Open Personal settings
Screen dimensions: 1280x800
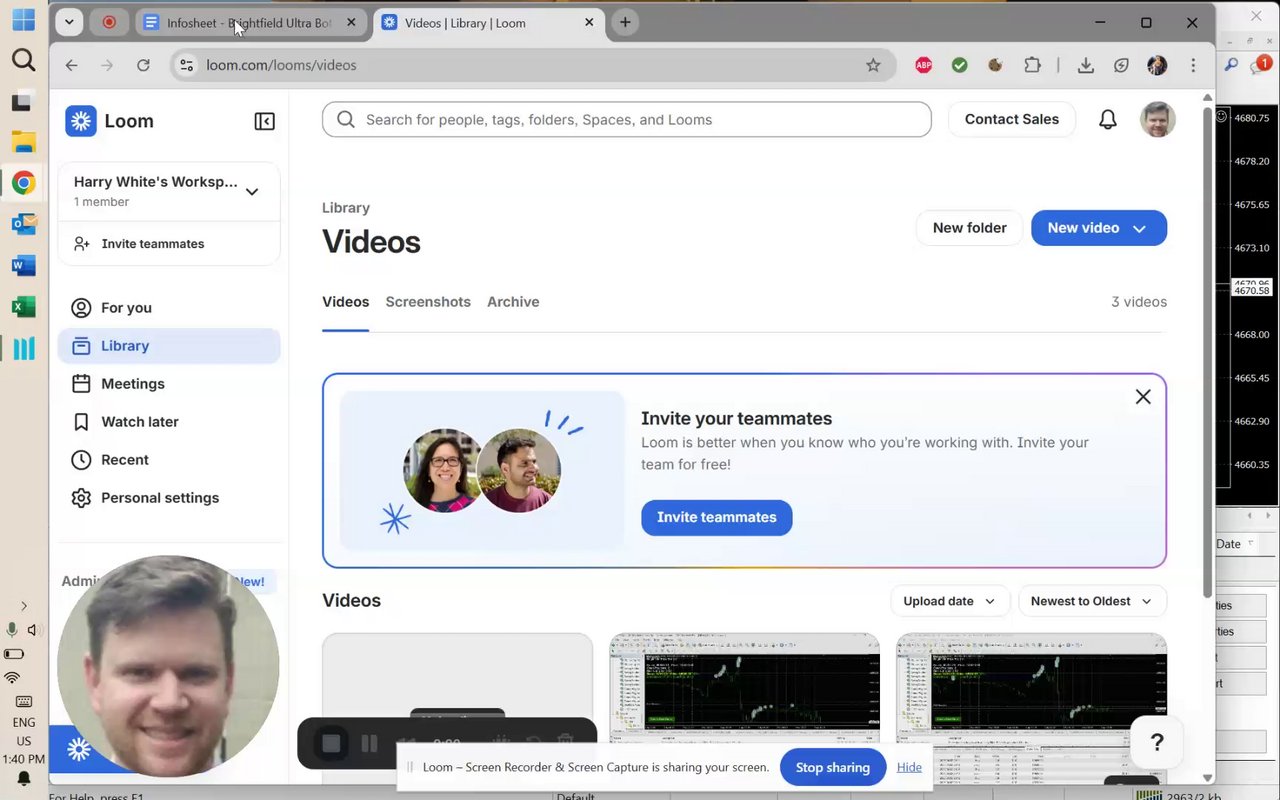(x=169, y=498)
